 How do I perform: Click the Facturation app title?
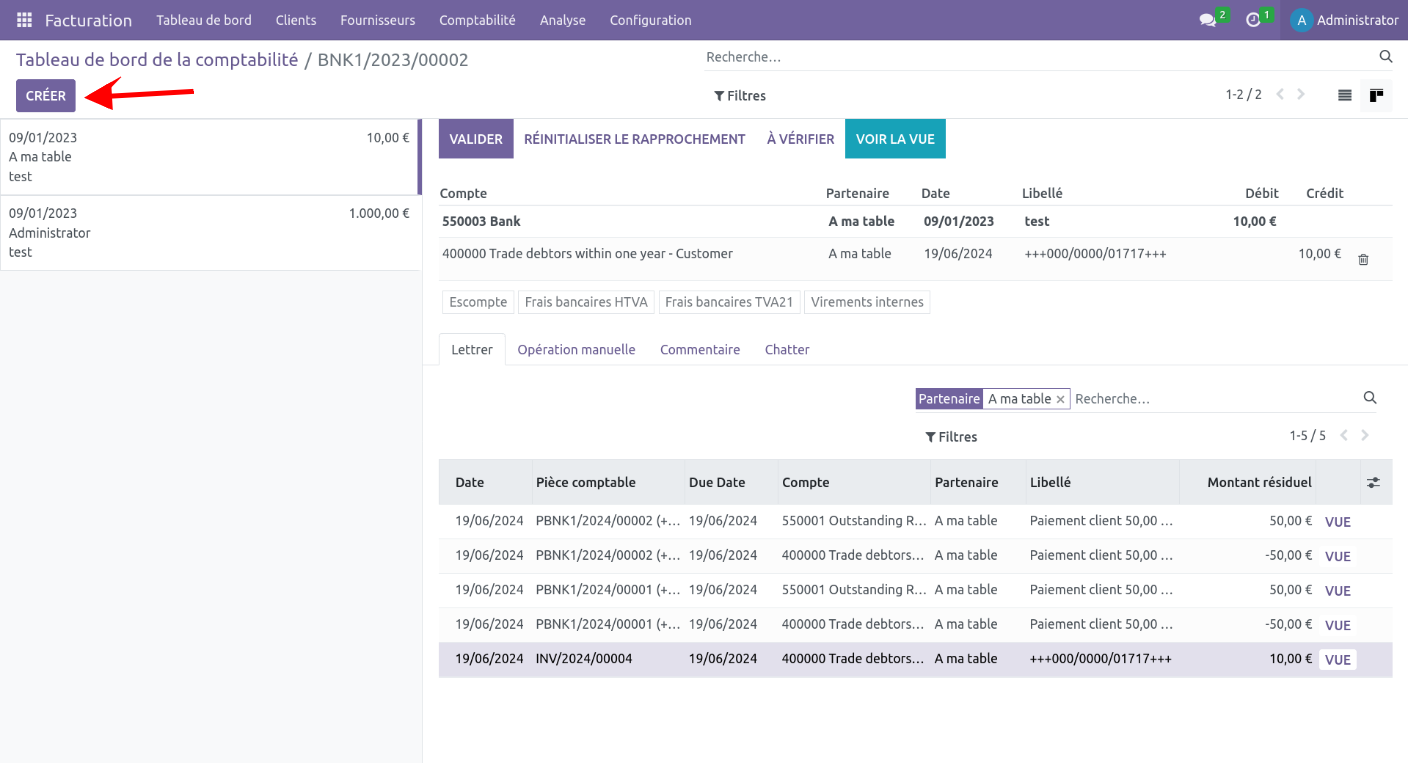(88, 20)
